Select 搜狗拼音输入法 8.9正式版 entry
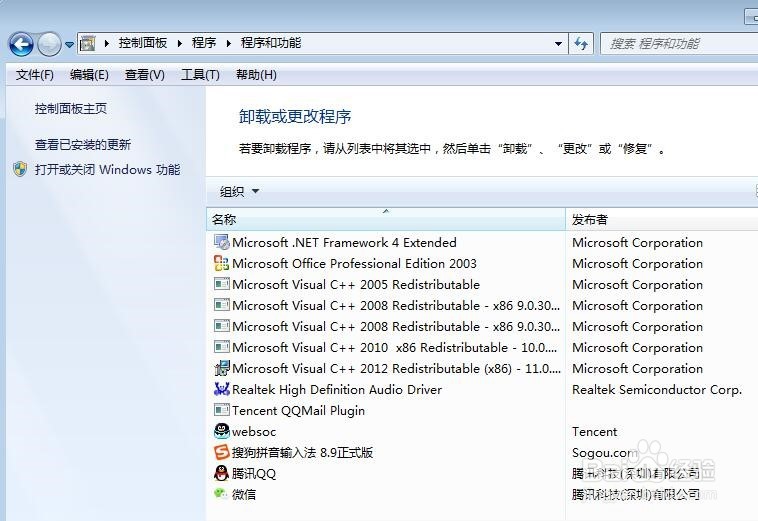The width and height of the screenshot is (758, 521). [303, 452]
